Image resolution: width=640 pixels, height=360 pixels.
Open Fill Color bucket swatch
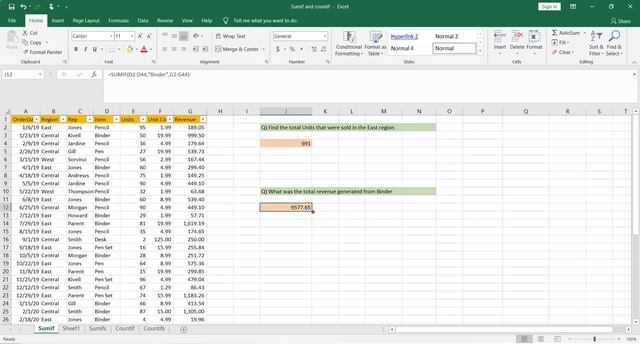coord(130,49)
